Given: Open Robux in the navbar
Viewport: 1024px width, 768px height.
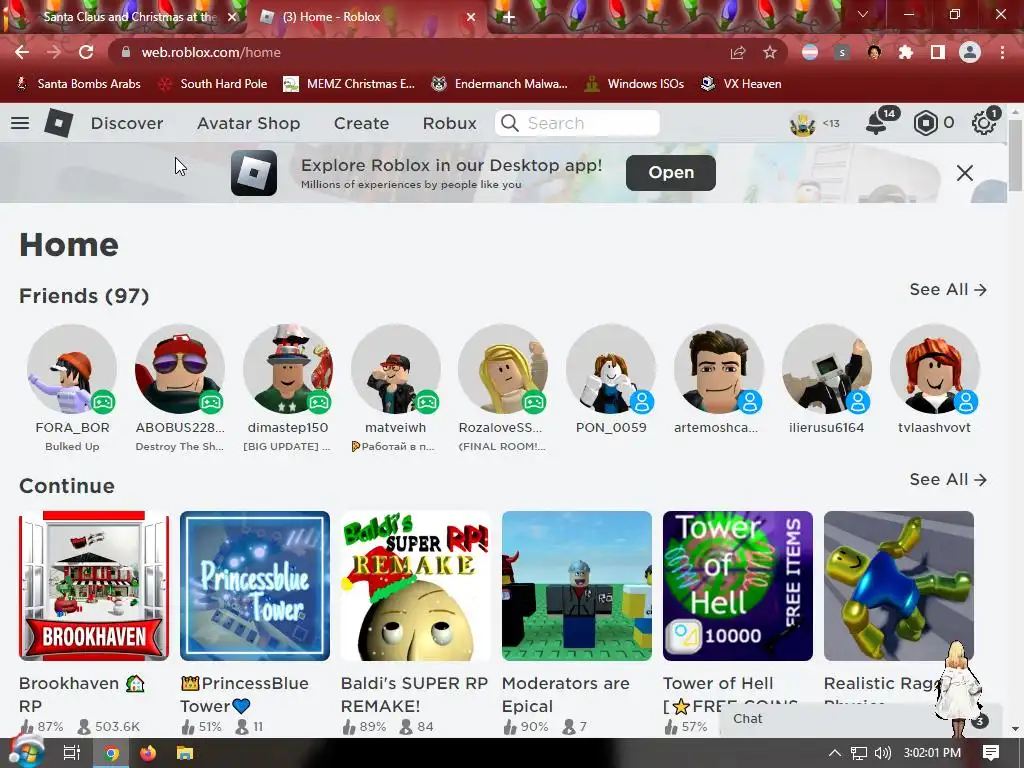Looking at the screenshot, I should coord(449,123).
